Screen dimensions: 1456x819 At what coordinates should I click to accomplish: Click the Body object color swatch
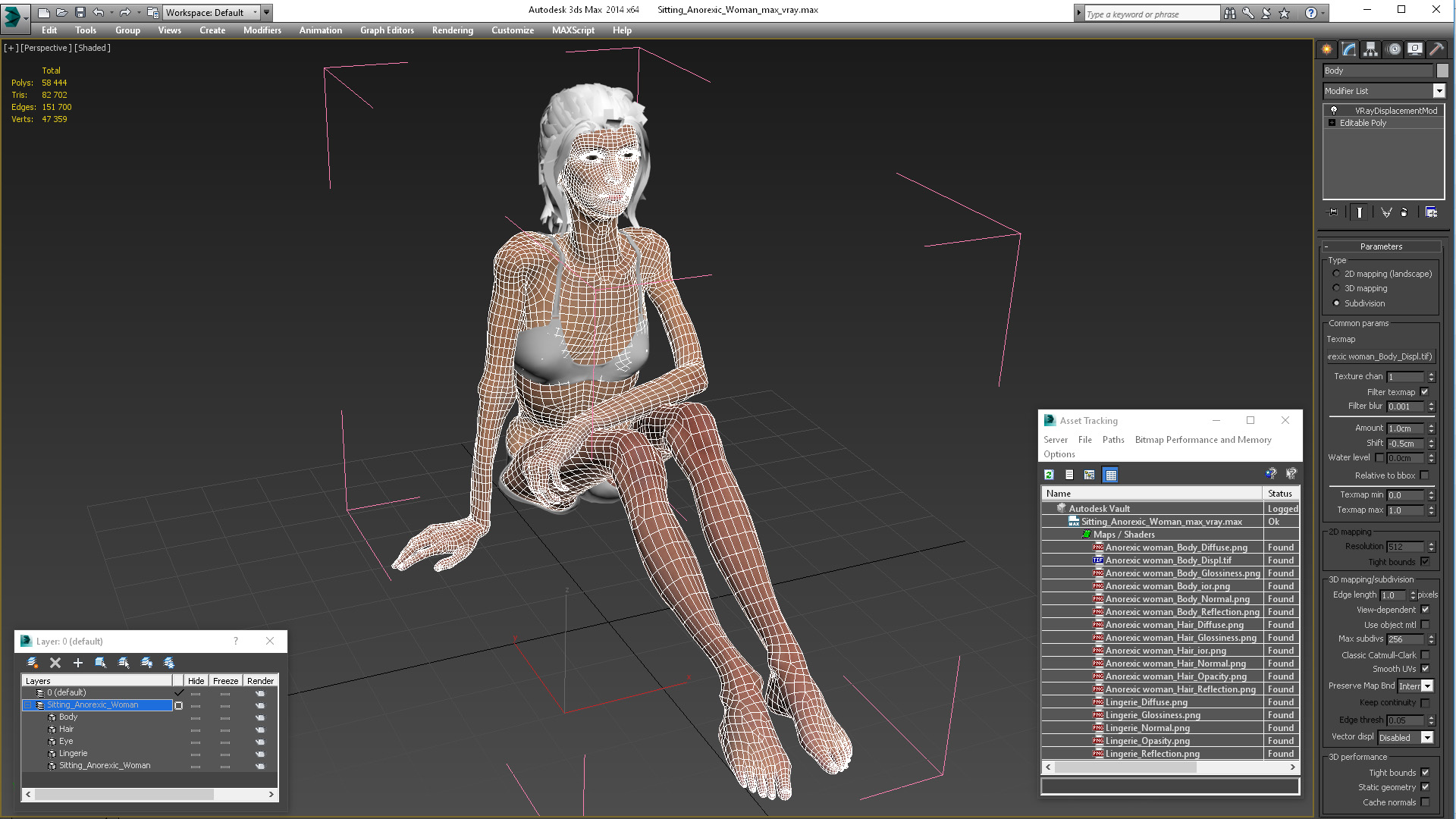(1442, 71)
